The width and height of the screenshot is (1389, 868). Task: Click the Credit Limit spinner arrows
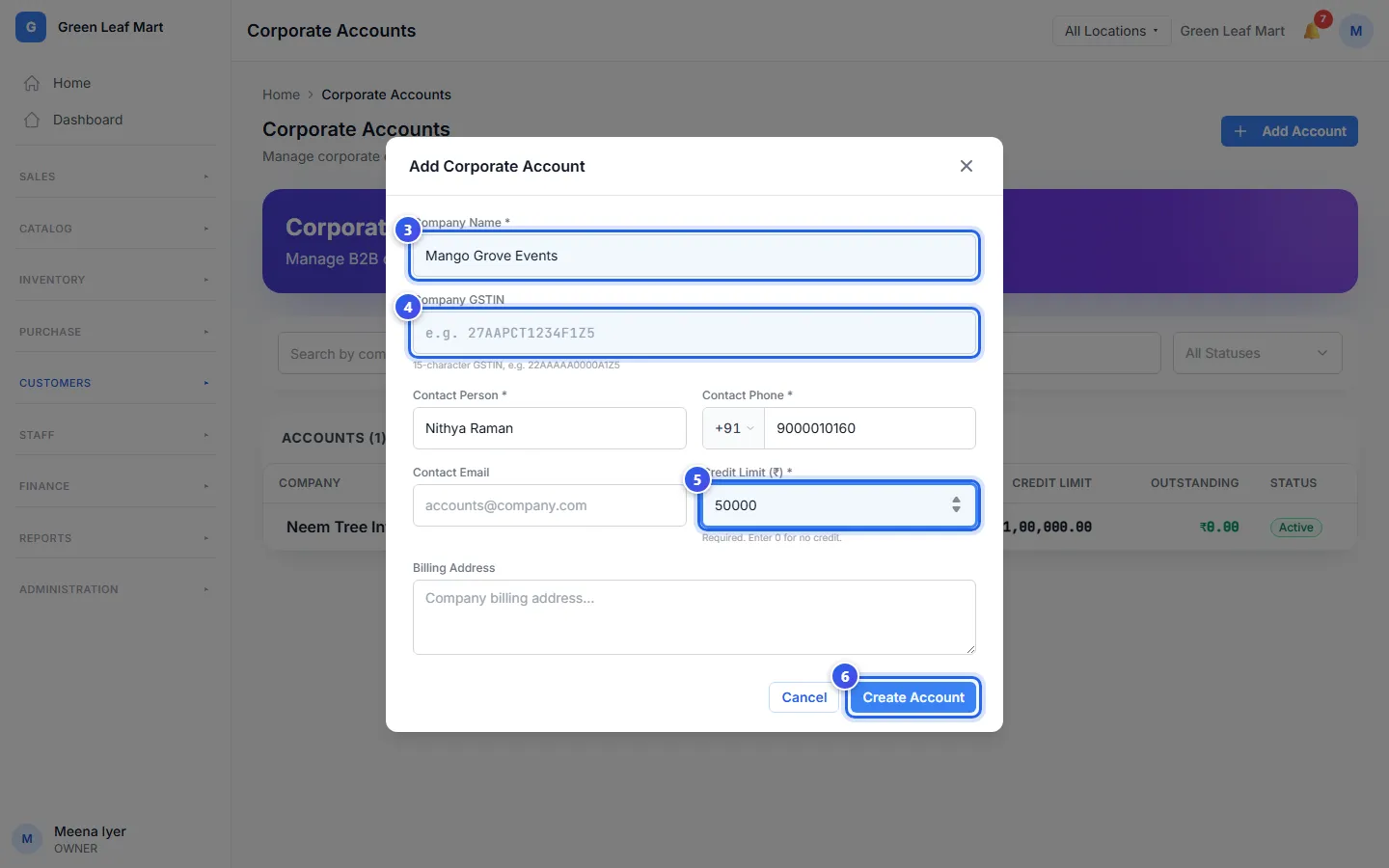tap(956, 504)
